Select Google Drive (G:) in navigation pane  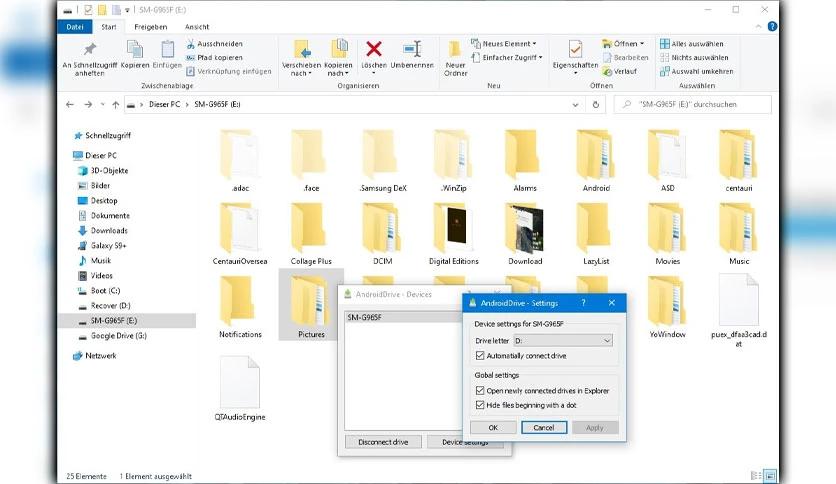[118, 336]
